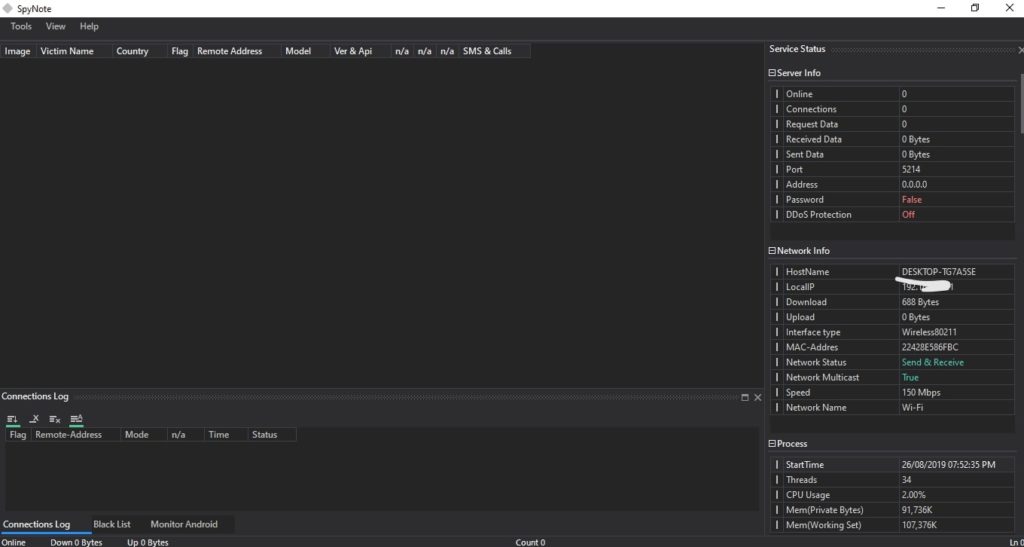Click the Speed value 150 Mbps
This screenshot has width=1024, height=547.
tap(921, 392)
